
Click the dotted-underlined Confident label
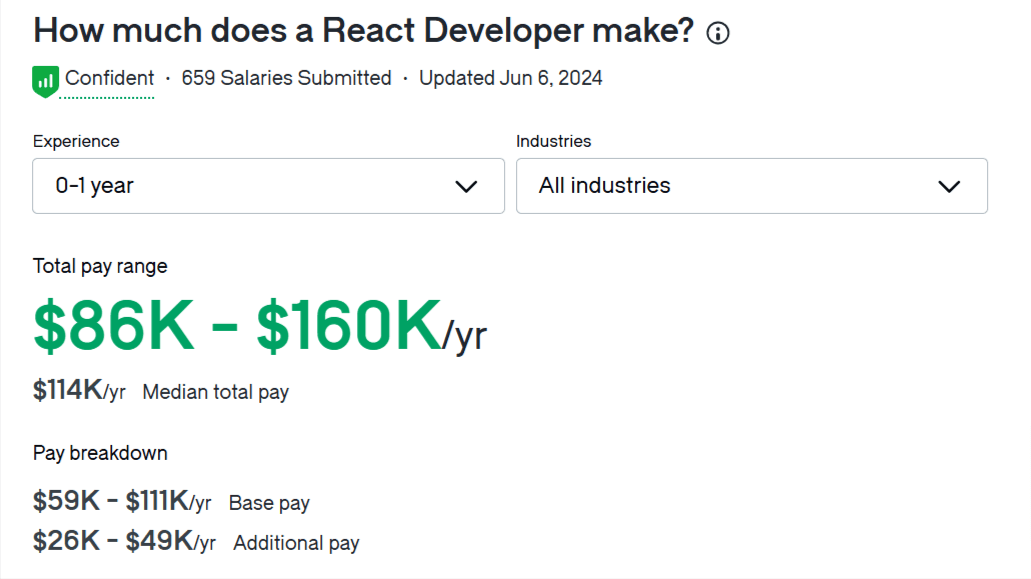point(110,78)
